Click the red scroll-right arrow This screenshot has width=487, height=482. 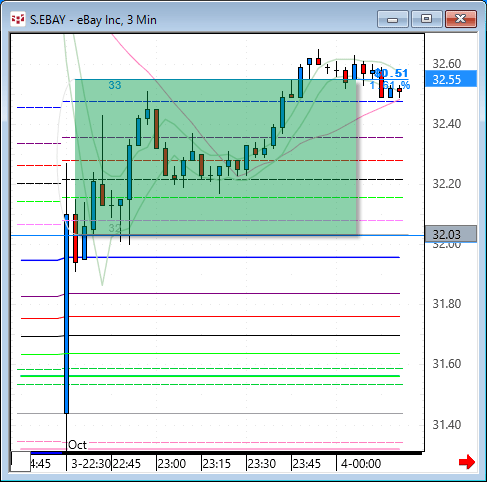coord(467,462)
